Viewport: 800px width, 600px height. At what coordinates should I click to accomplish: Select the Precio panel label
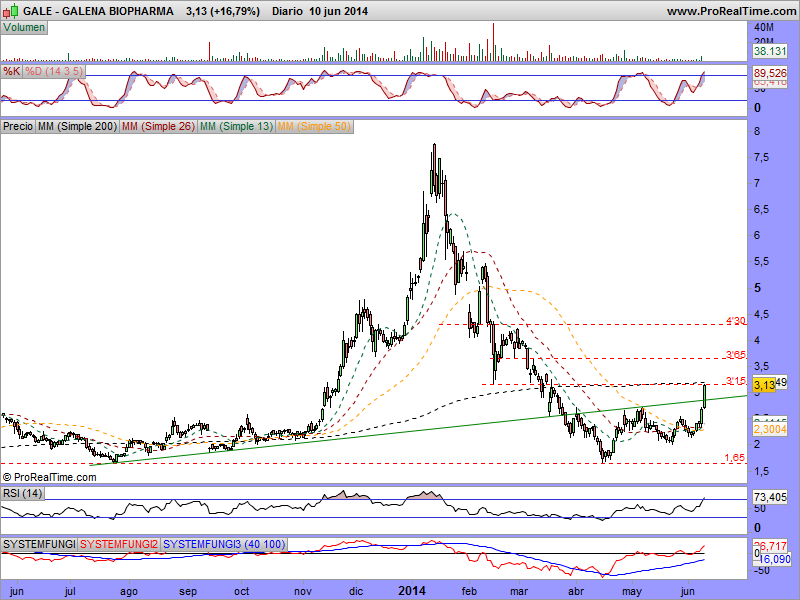pyautogui.click(x=18, y=126)
